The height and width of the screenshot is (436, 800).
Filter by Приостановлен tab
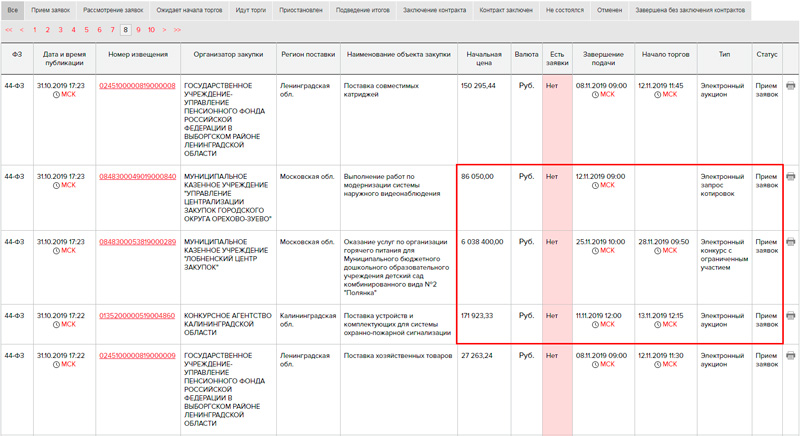click(x=301, y=10)
